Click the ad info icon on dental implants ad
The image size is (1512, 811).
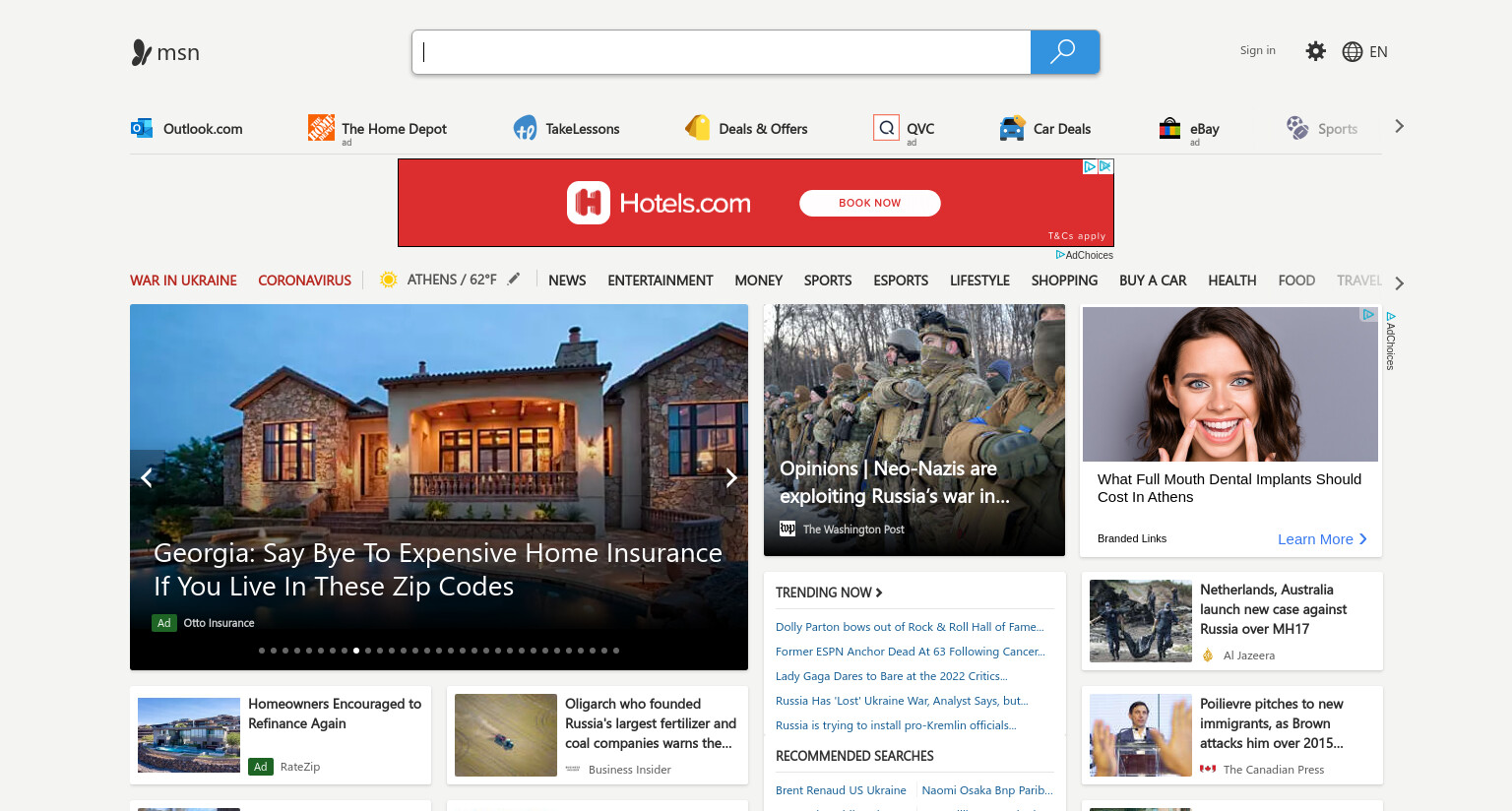(1368, 314)
